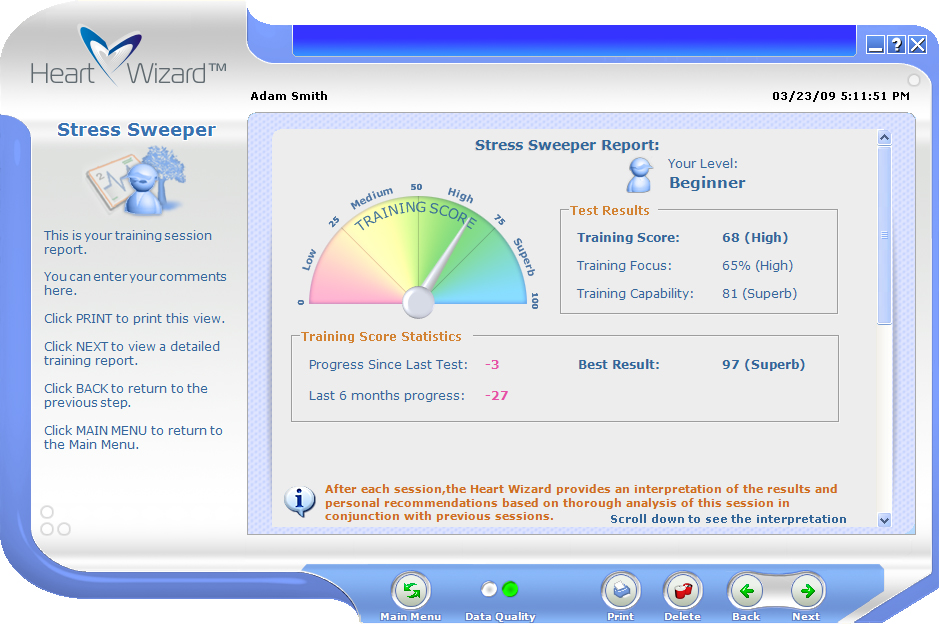Viewport: 939px width, 624px height.
Task: Click the Training Score value 68 (High)
Action: pyautogui.click(x=755, y=238)
